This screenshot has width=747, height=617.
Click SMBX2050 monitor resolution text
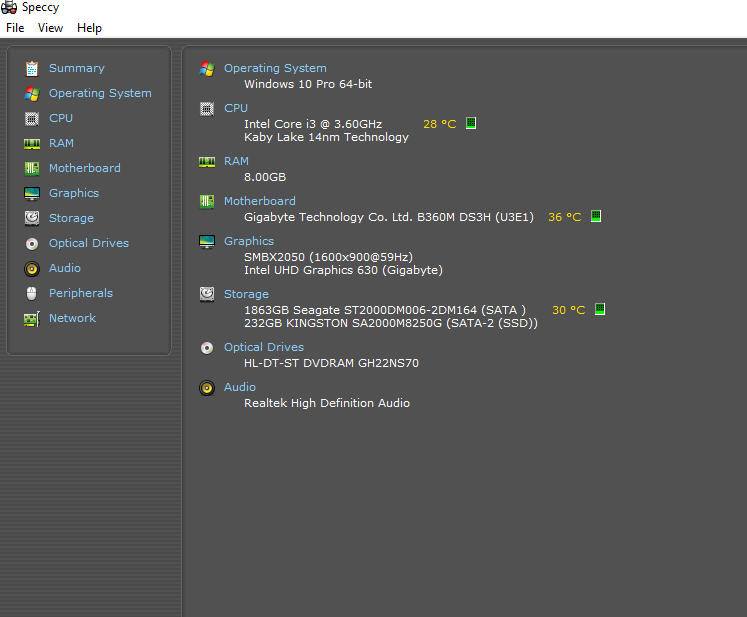click(328, 257)
